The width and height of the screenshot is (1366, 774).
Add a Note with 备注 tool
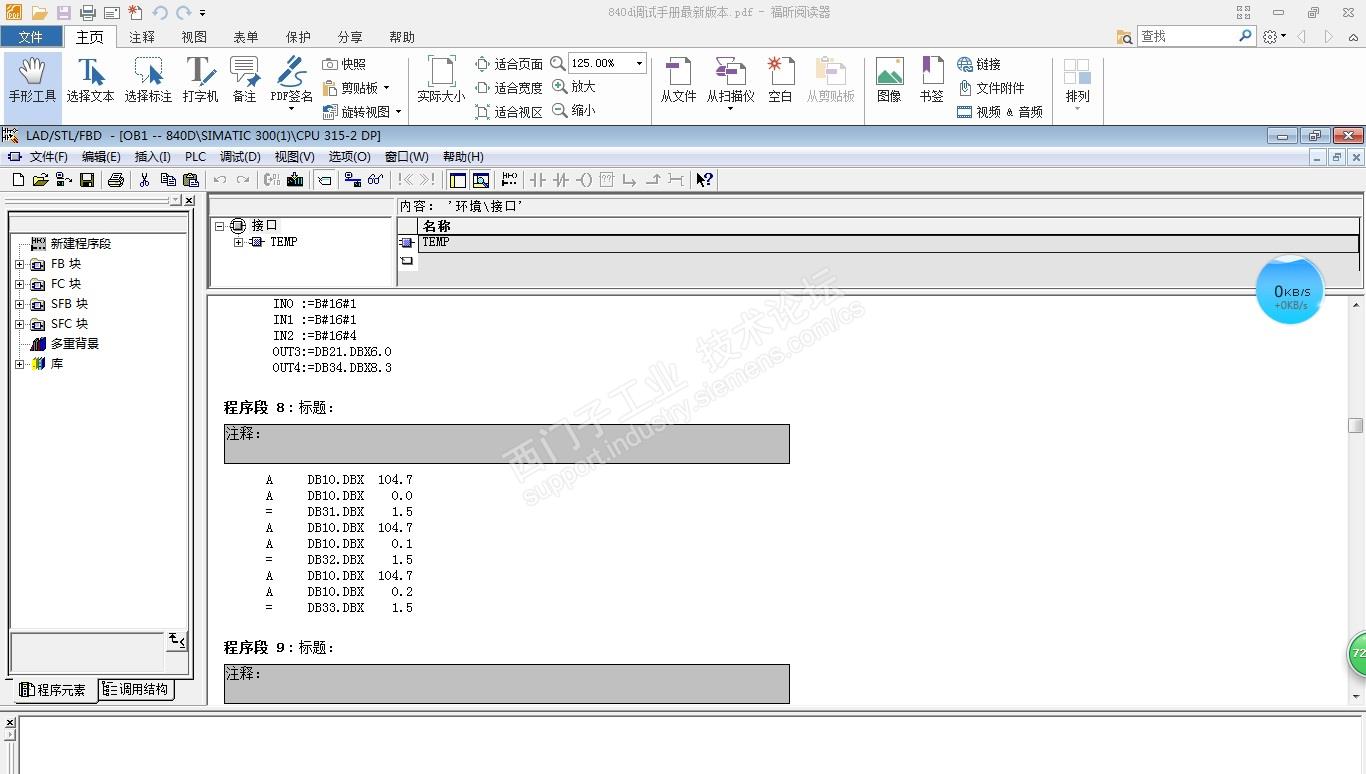(x=244, y=80)
